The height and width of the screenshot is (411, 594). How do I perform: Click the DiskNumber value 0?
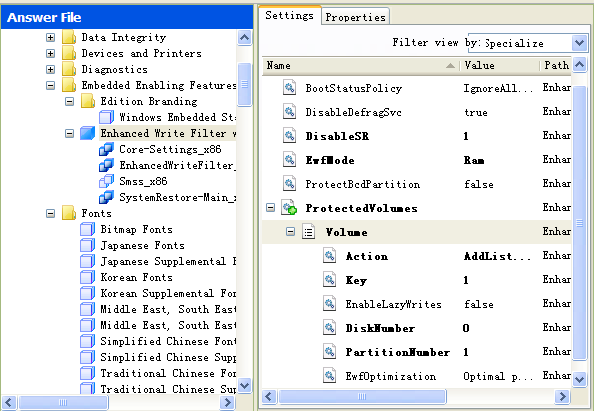coord(466,328)
